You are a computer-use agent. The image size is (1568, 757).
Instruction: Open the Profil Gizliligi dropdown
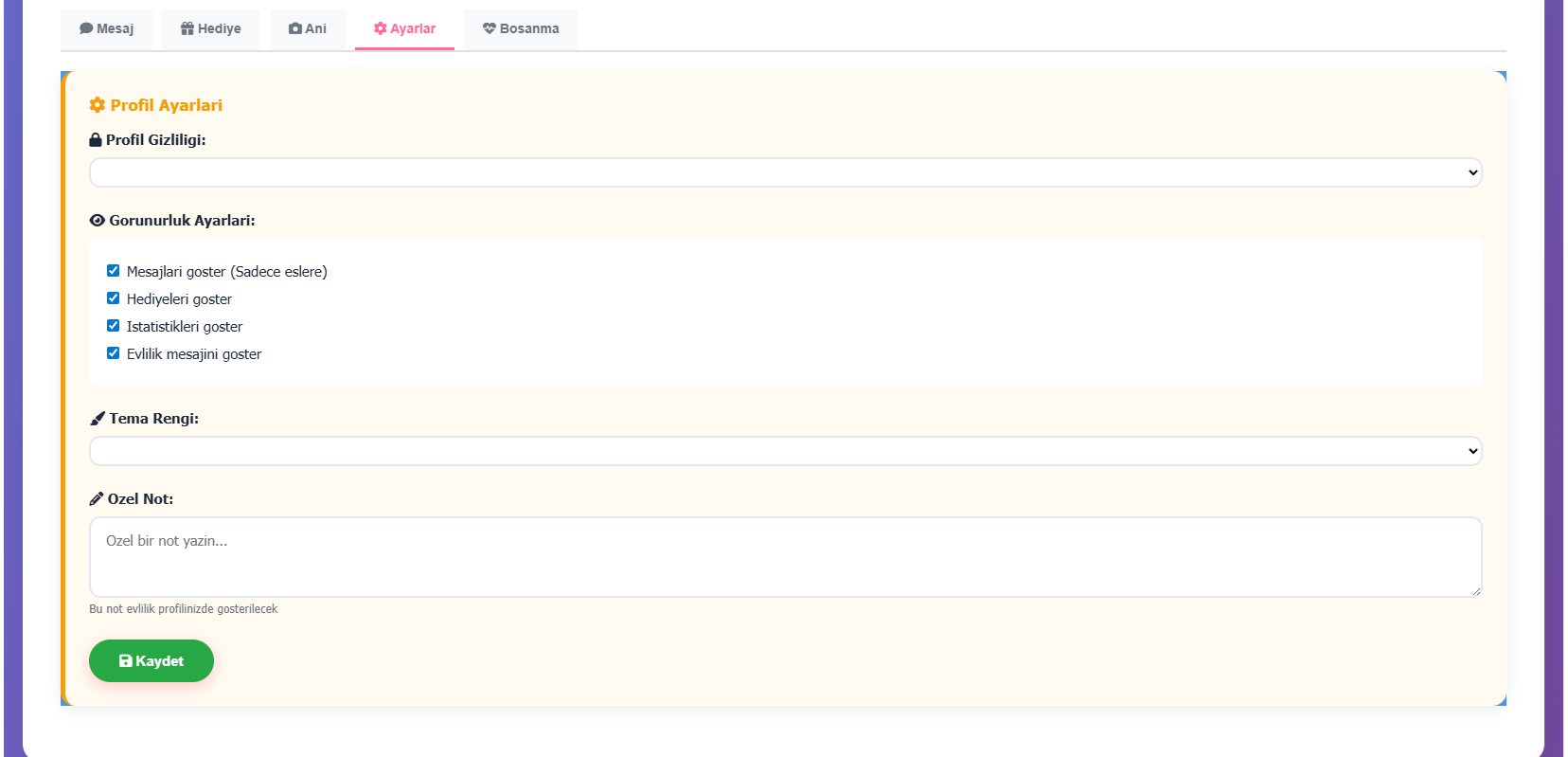pos(785,172)
